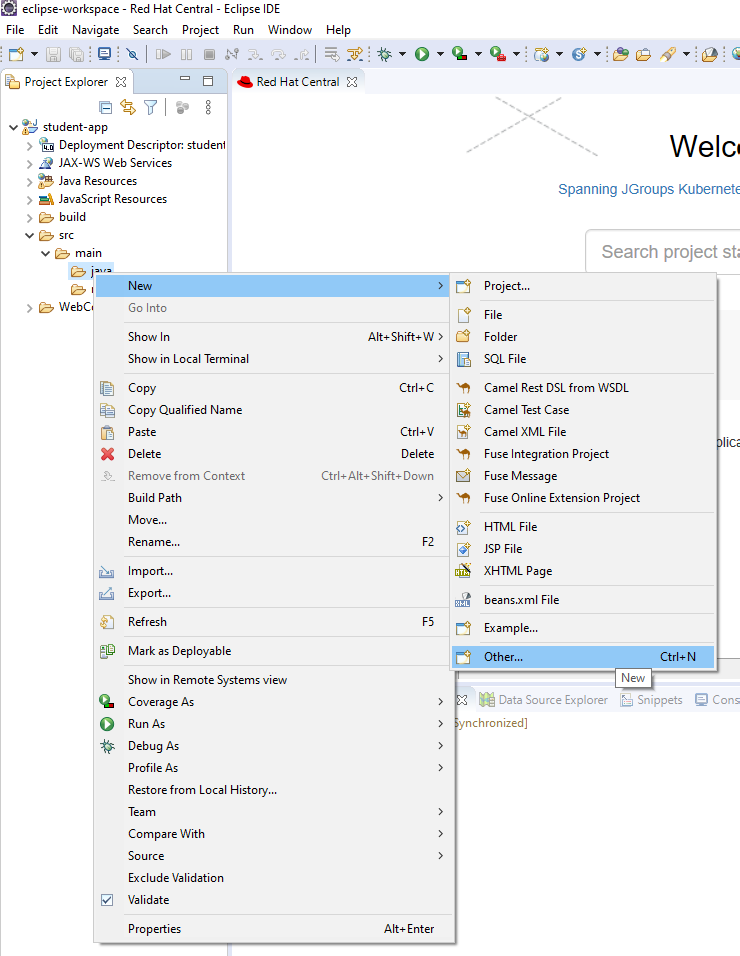
Task: Choose JSP File from New submenu
Action: click(x=583, y=549)
